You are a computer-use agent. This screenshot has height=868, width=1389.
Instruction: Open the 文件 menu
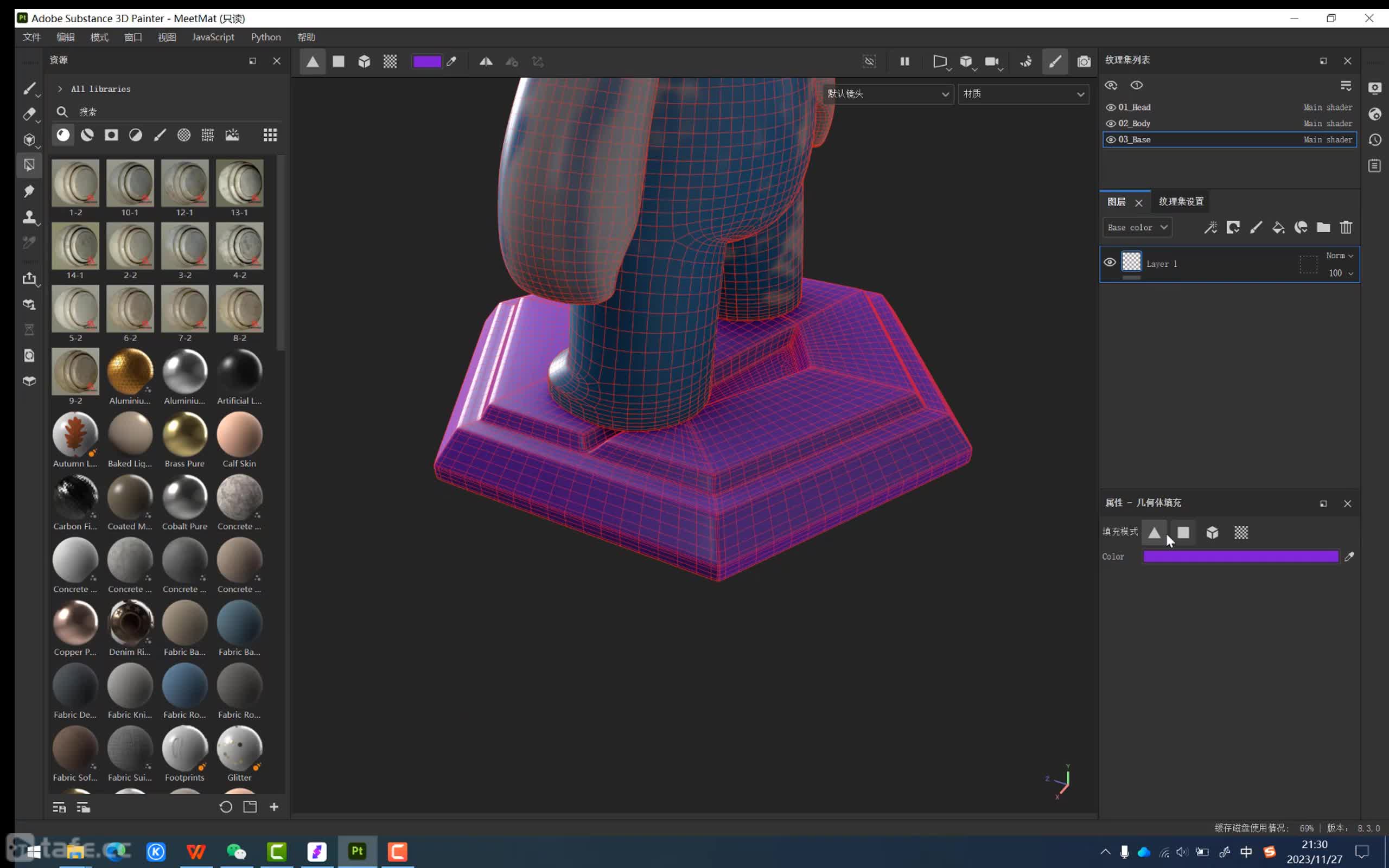click(31, 37)
